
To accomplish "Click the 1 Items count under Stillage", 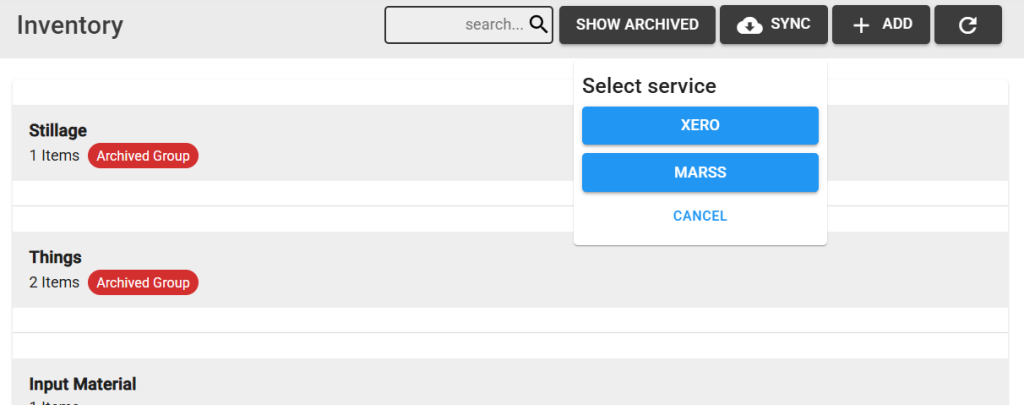I will click(x=54, y=155).
